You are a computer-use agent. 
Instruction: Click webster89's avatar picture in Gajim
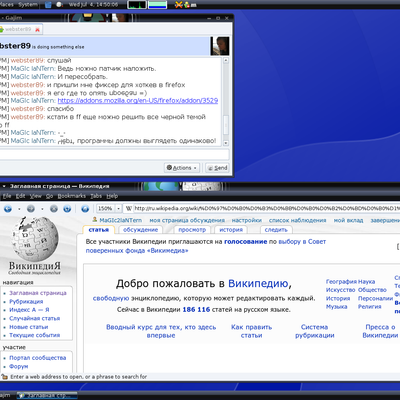tap(220, 46)
